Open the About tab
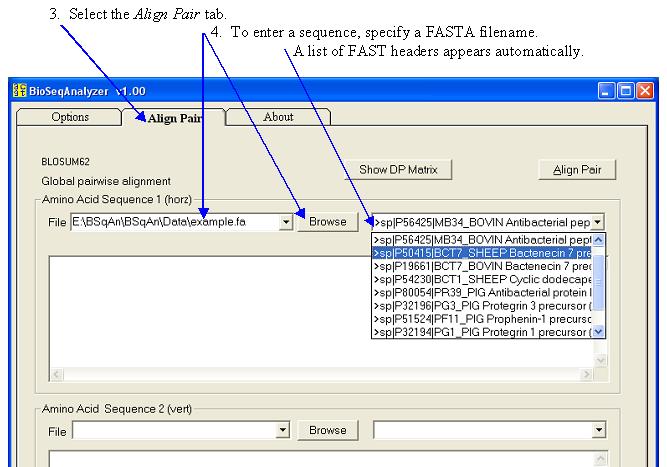The height and width of the screenshot is (467, 667). (x=278, y=117)
